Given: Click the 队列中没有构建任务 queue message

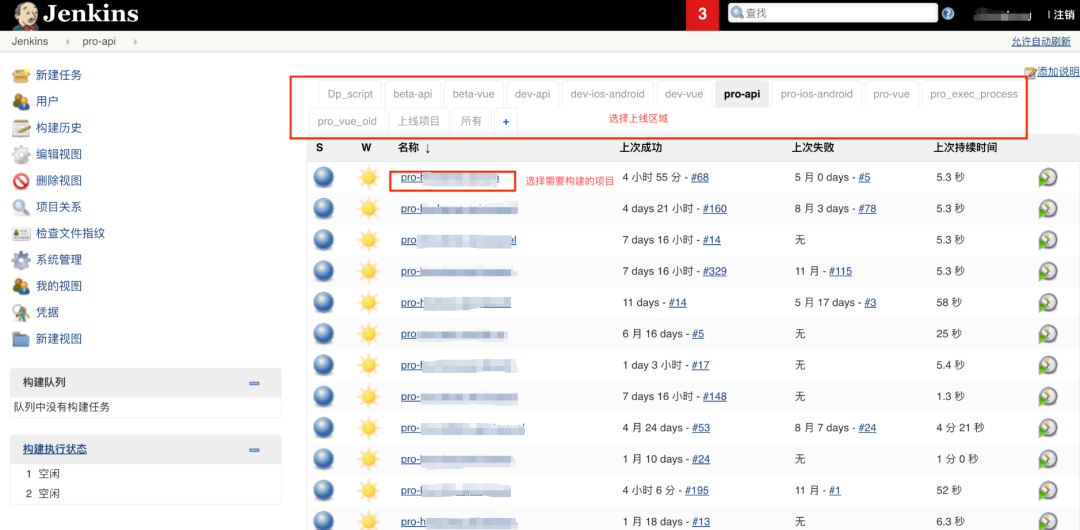Looking at the screenshot, I should click(61, 407).
